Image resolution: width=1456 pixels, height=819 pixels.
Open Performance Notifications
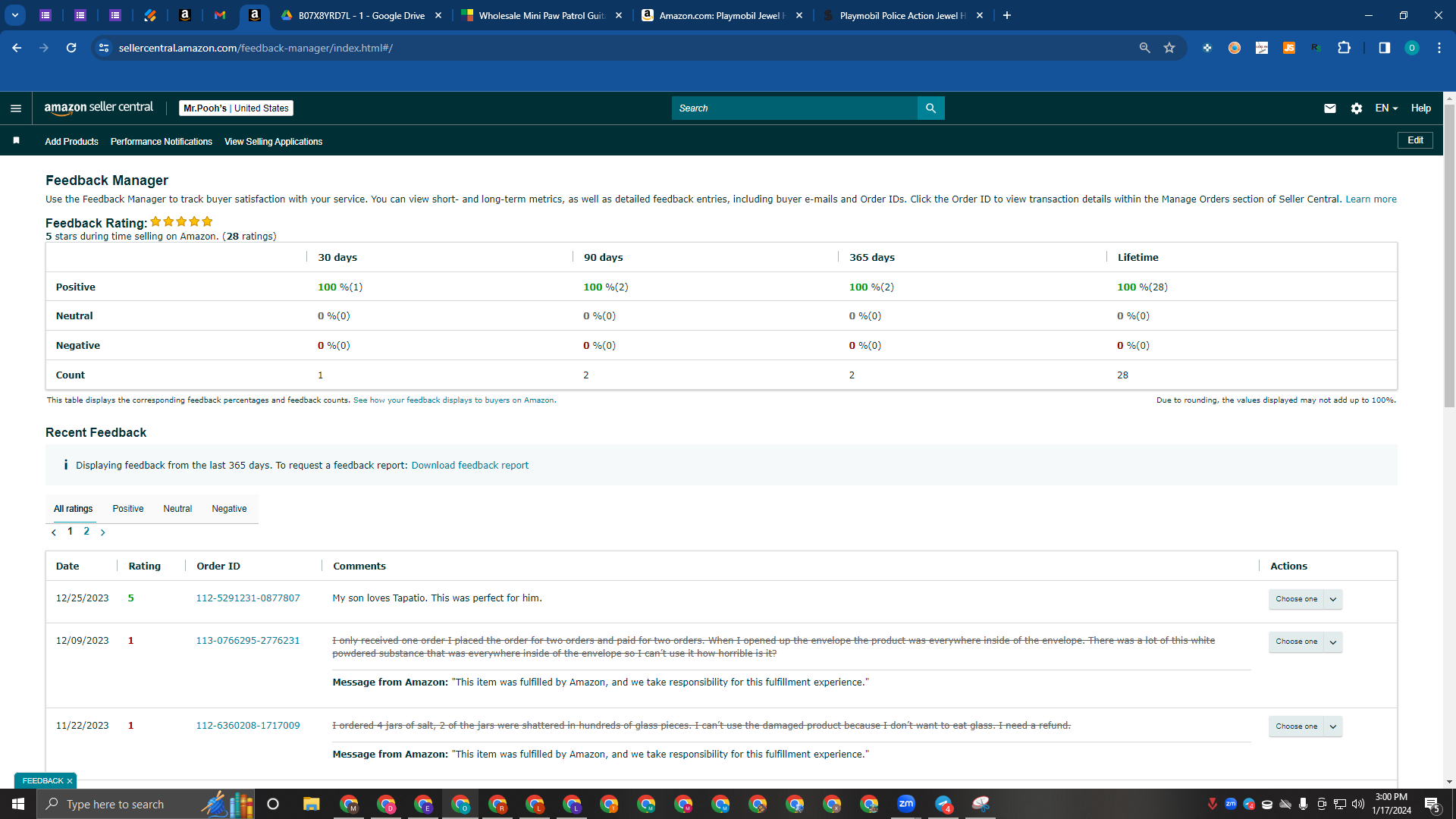click(x=162, y=142)
